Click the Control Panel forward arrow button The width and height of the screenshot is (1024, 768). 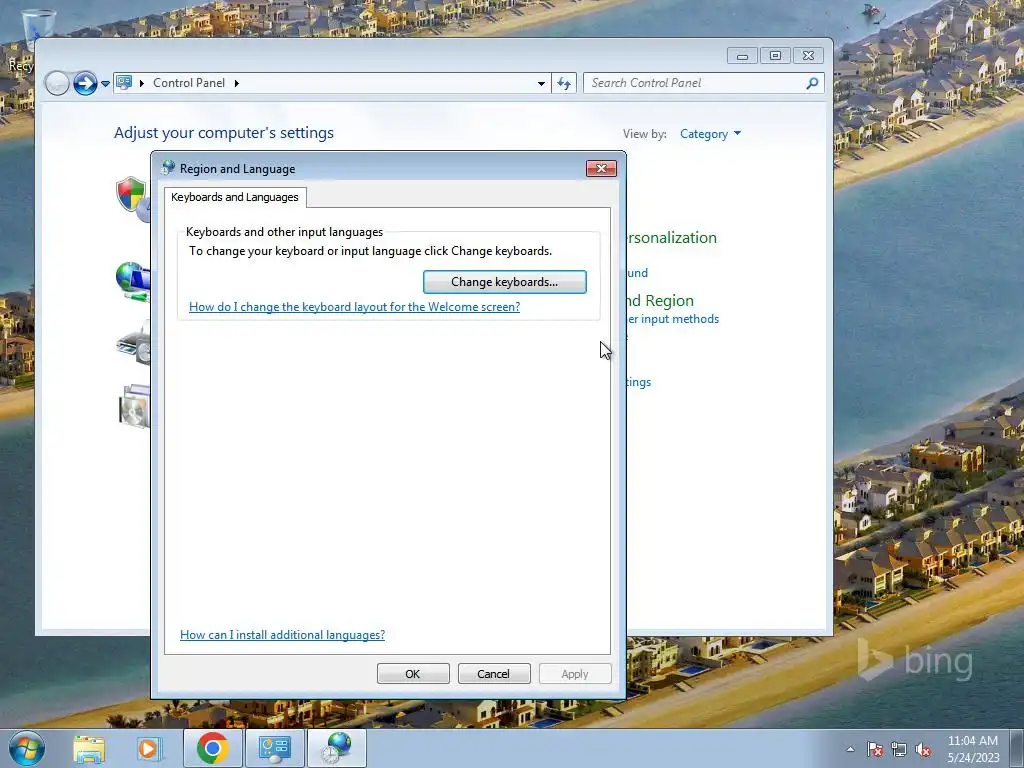(85, 84)
